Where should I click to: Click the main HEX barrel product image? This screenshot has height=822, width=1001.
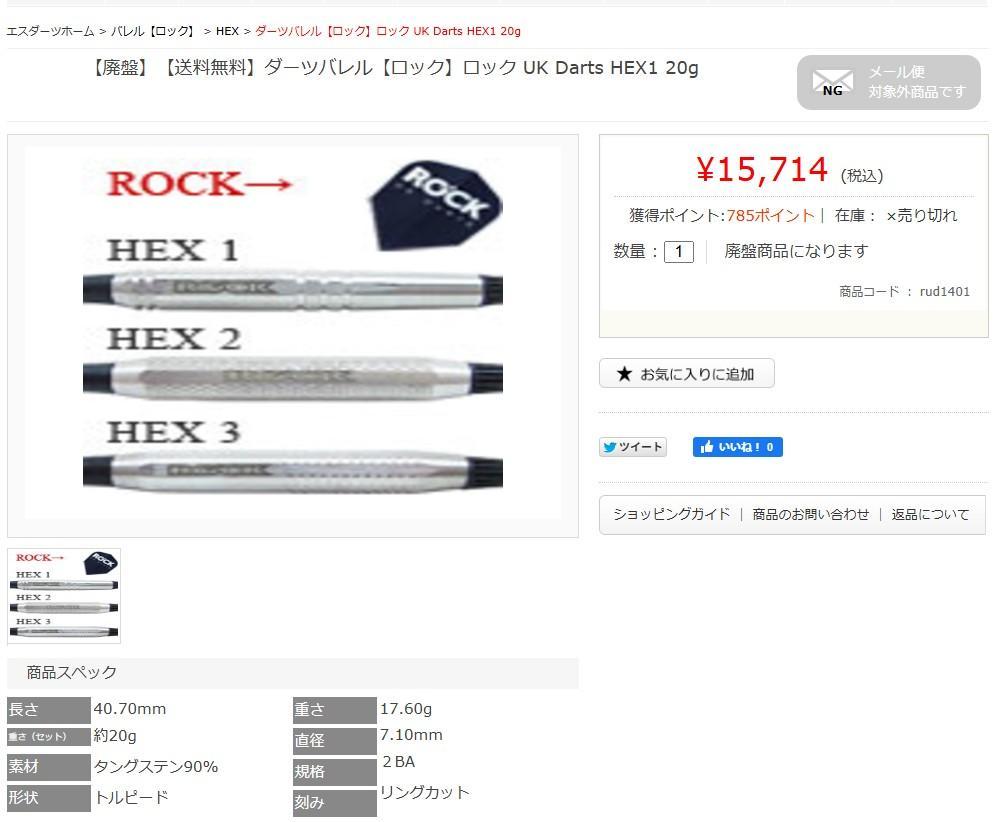[x=293, y=335]
